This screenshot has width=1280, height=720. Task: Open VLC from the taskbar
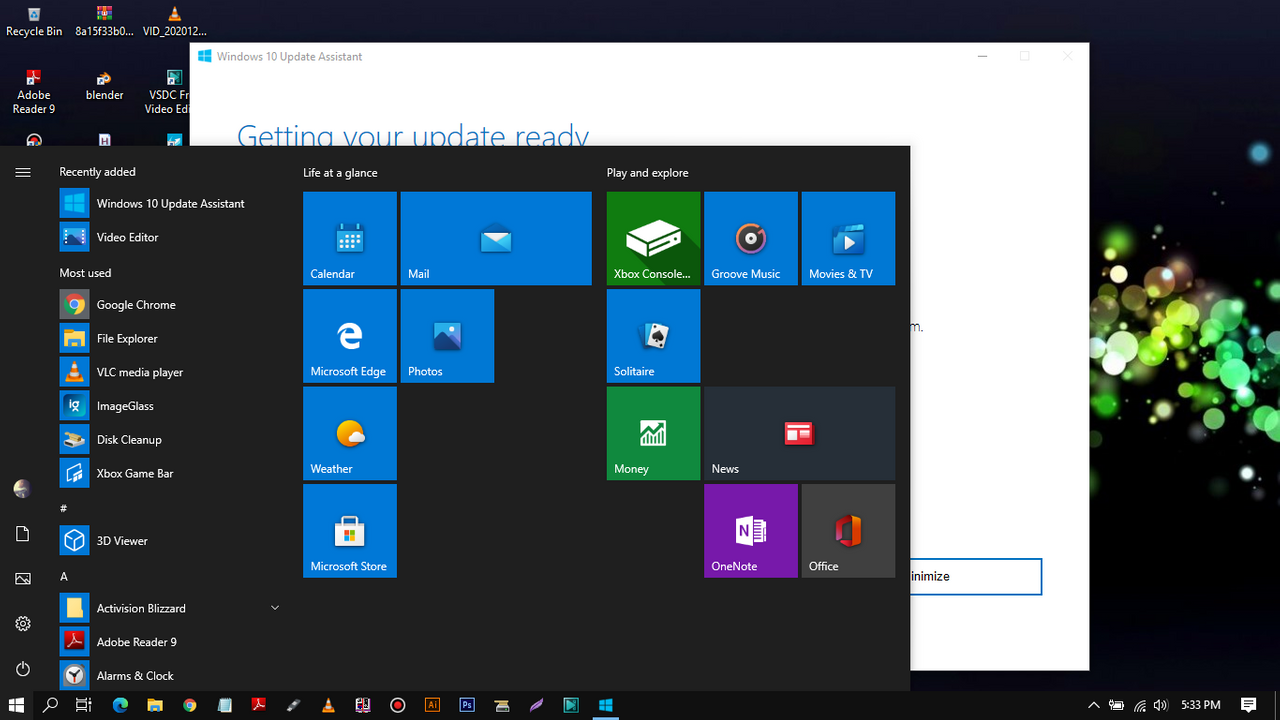point(329,705)
